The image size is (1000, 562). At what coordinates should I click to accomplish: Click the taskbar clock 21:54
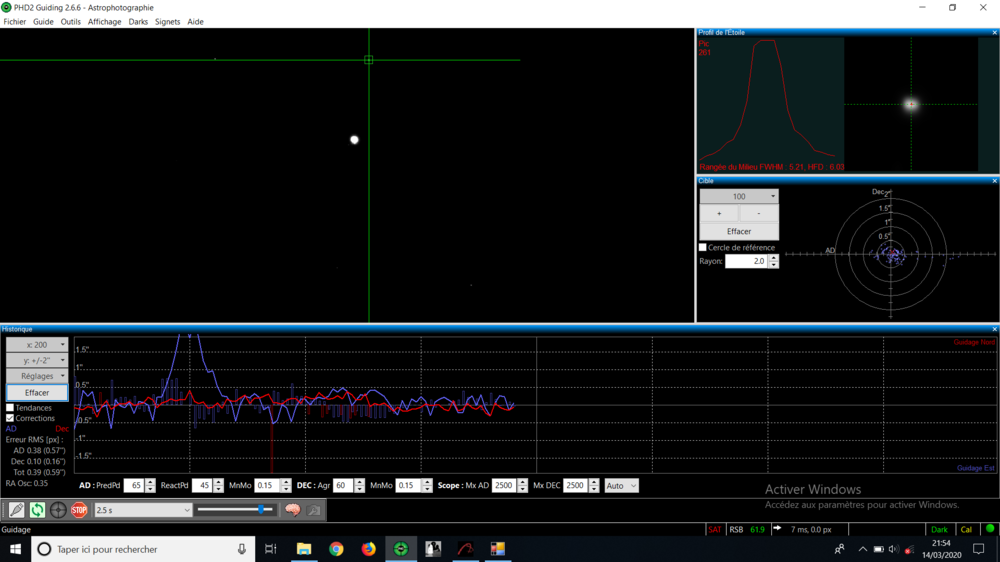tap(941, 544)
